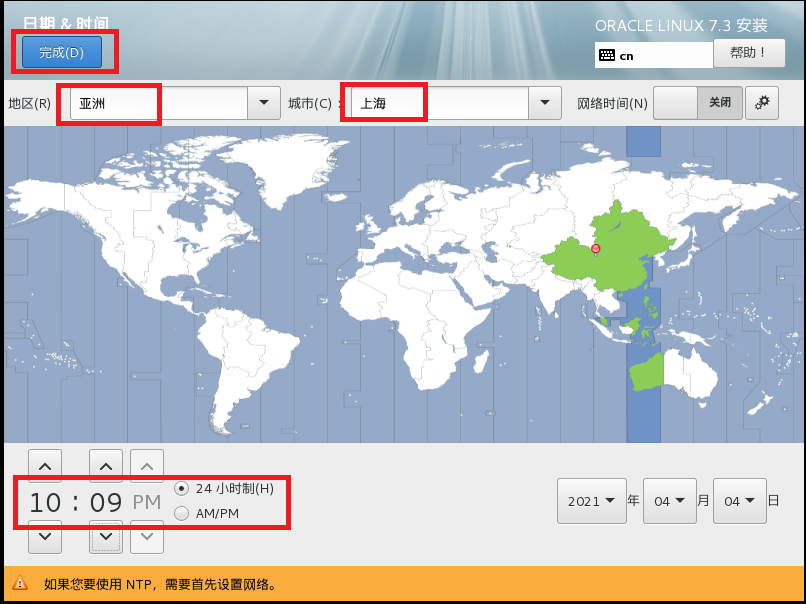This screenshot has width=806, height=604.
Task: Open the 2021 year dropdown
Action: point(592,501)
